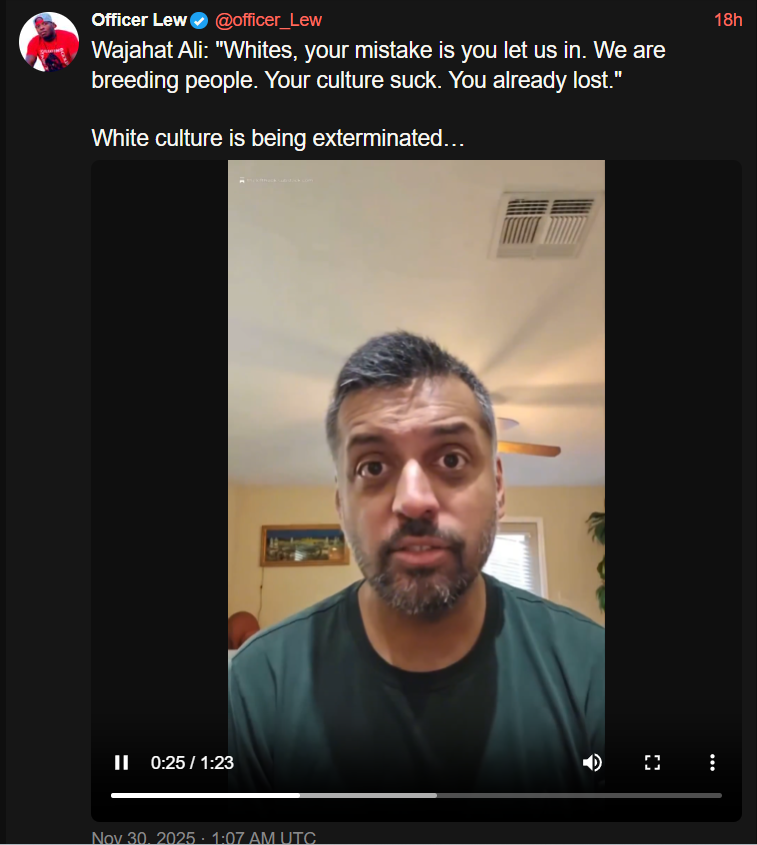The image size is (757, 845).
Task: Pause the playing video
Action: tap(121, 763)
